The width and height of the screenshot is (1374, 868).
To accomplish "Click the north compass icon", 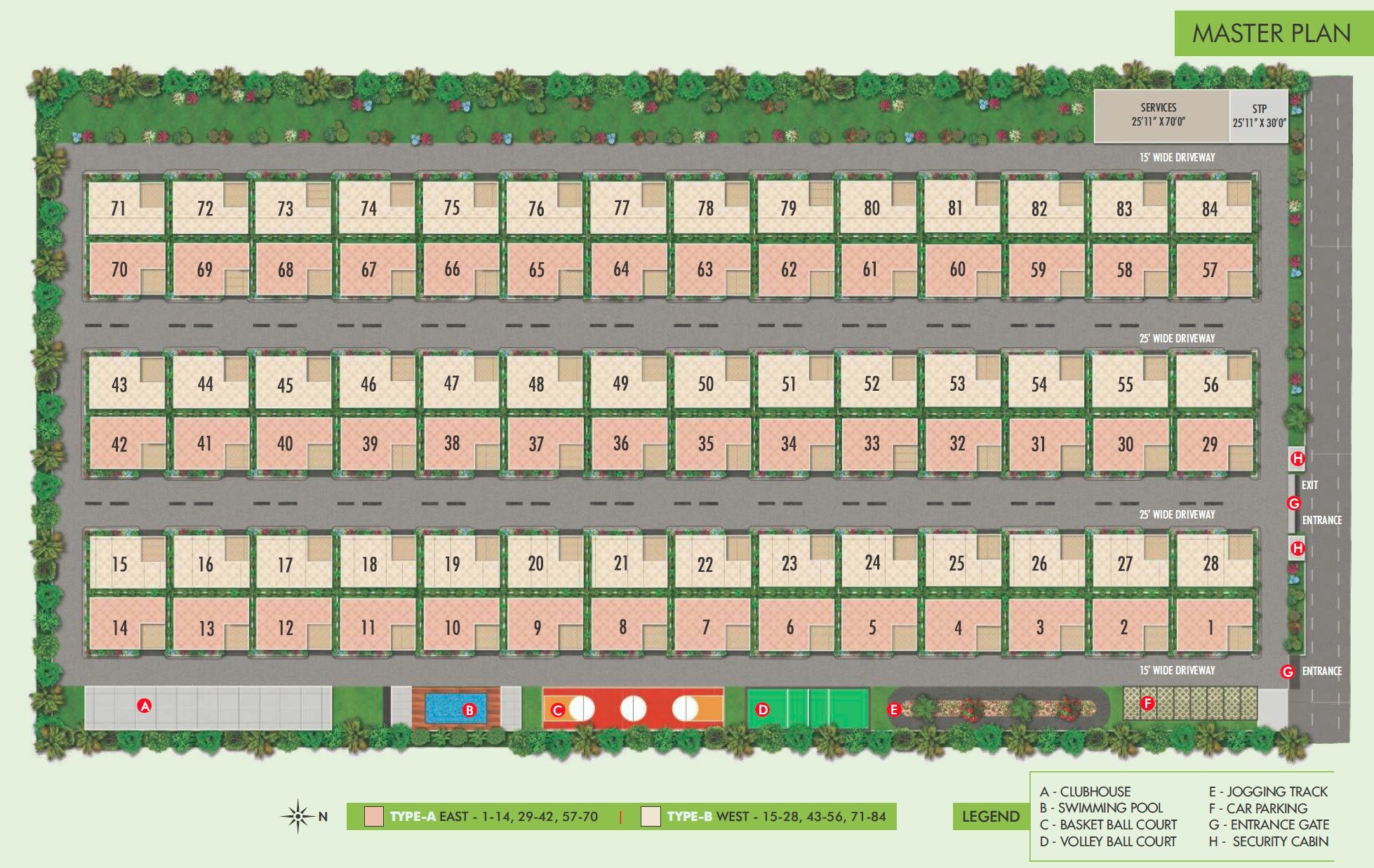I will pyautogui.click(x=298, y=816).
